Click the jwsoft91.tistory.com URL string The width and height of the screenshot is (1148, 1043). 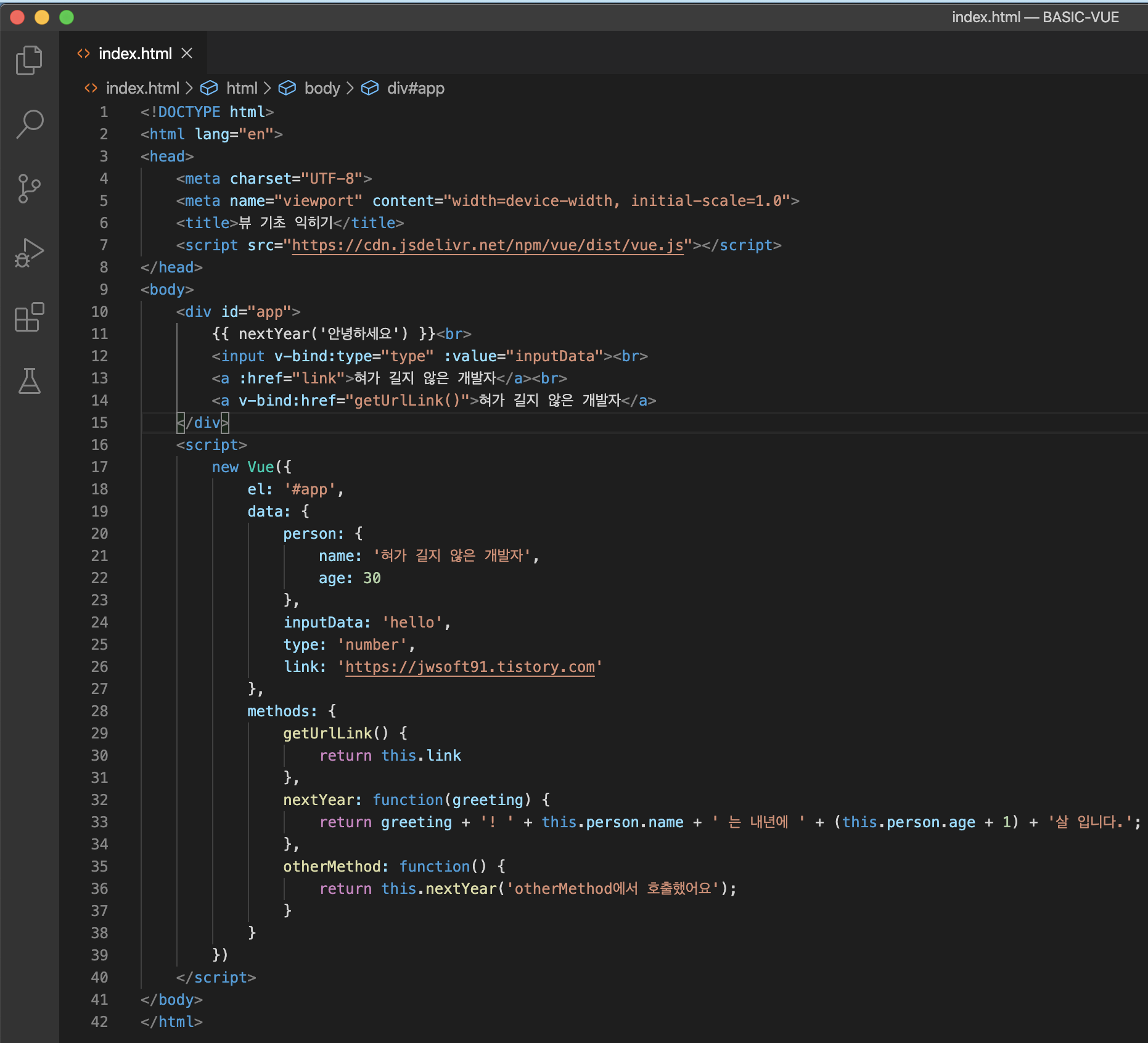[470, 667]
